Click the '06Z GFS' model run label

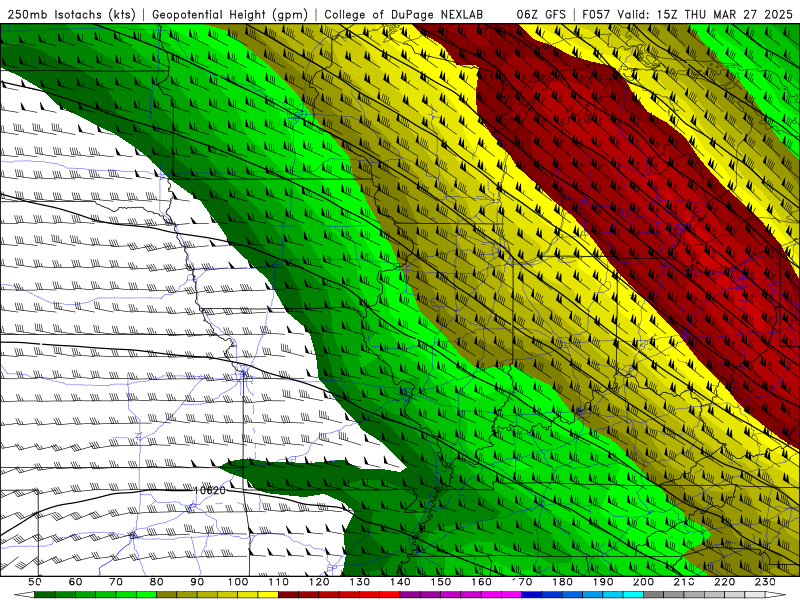(x=541, y=14)
